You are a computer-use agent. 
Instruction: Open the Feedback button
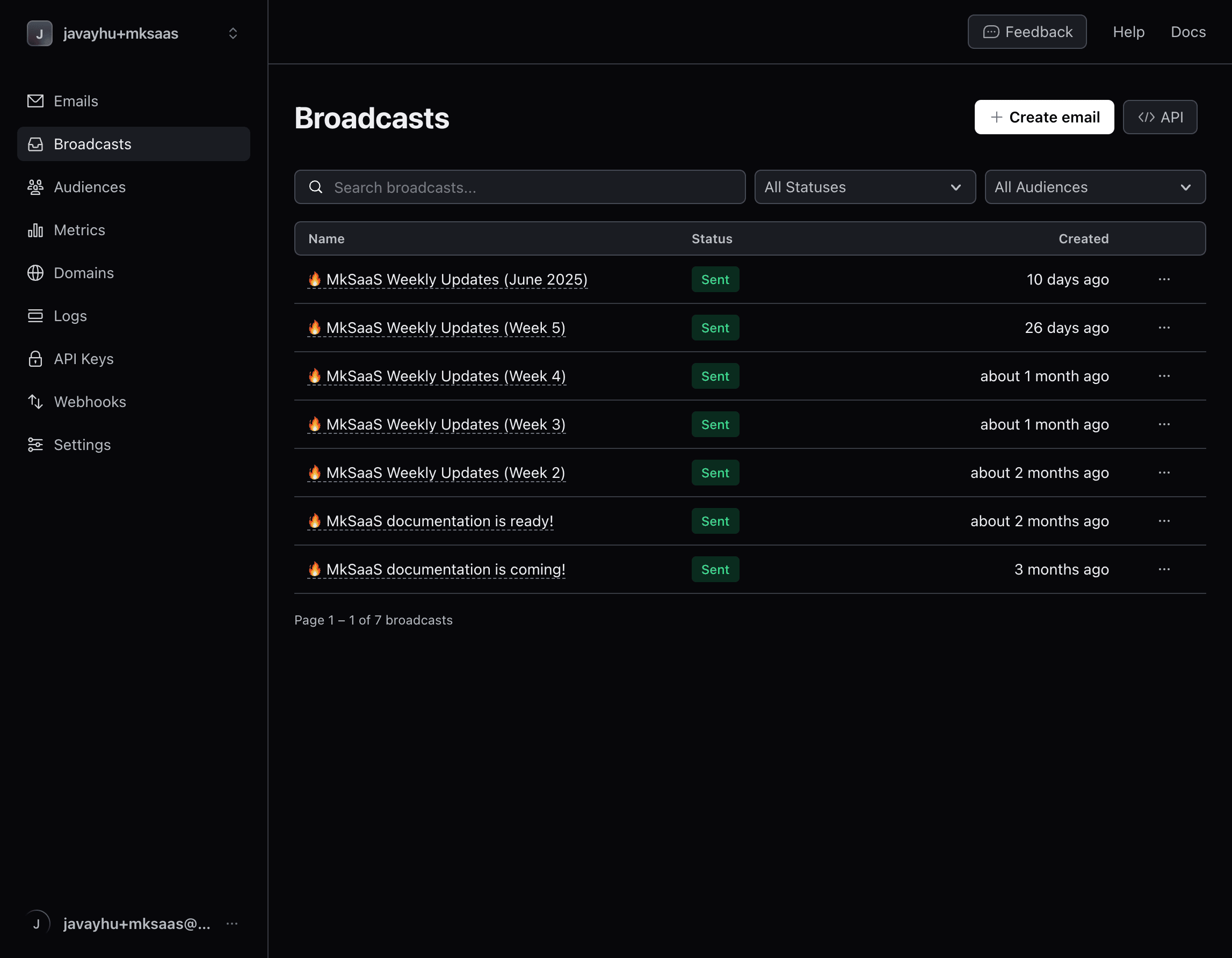pos(1027,32)
